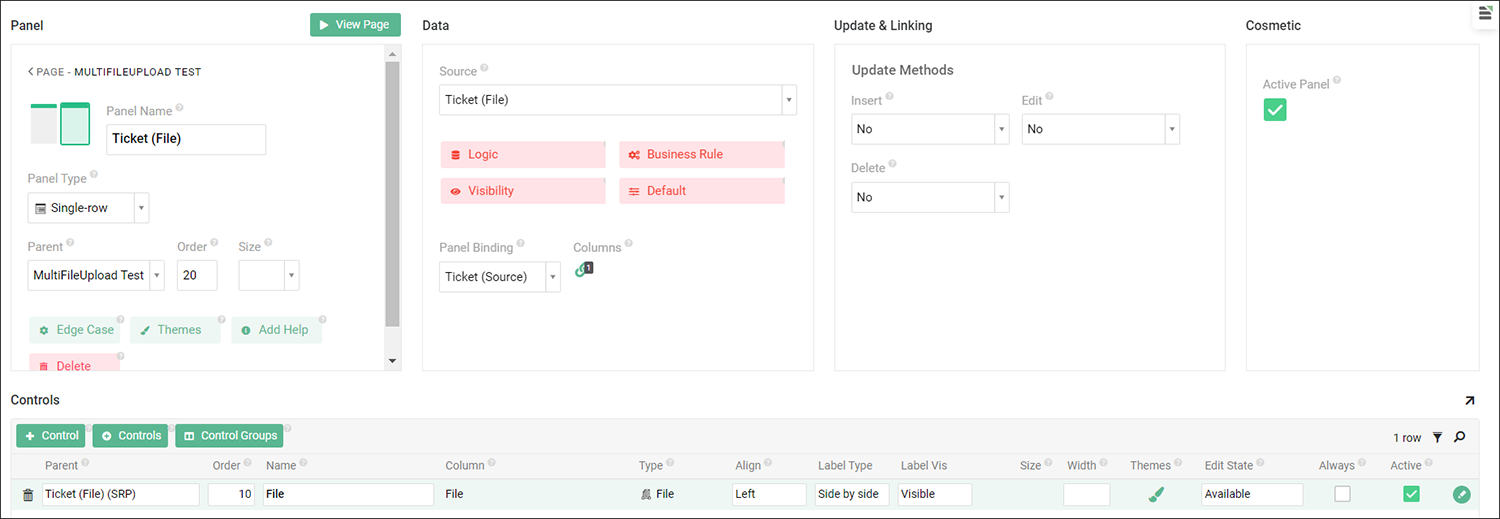Open the Edit update method dropdown

pyautogui.click(x=1101, y=129)
